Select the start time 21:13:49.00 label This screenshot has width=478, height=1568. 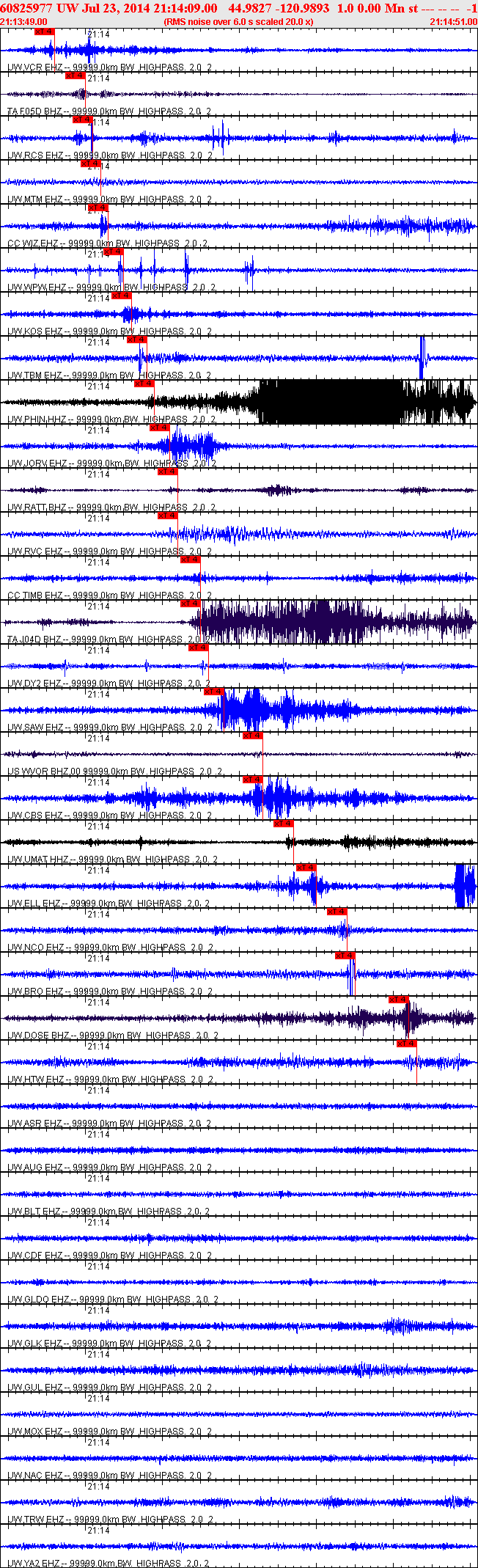click(x=24, y=22)
